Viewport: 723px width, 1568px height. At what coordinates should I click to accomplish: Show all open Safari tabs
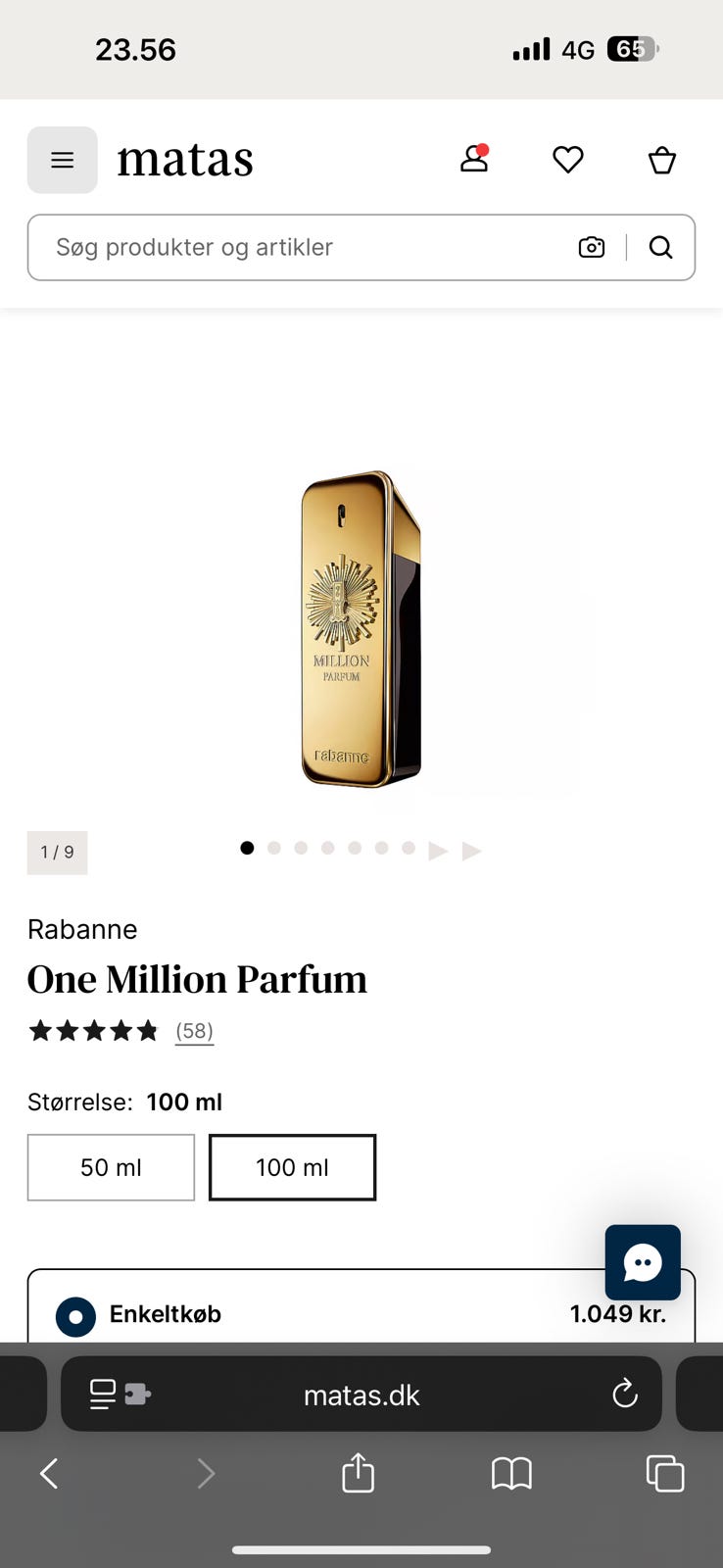coord(665,1473)
